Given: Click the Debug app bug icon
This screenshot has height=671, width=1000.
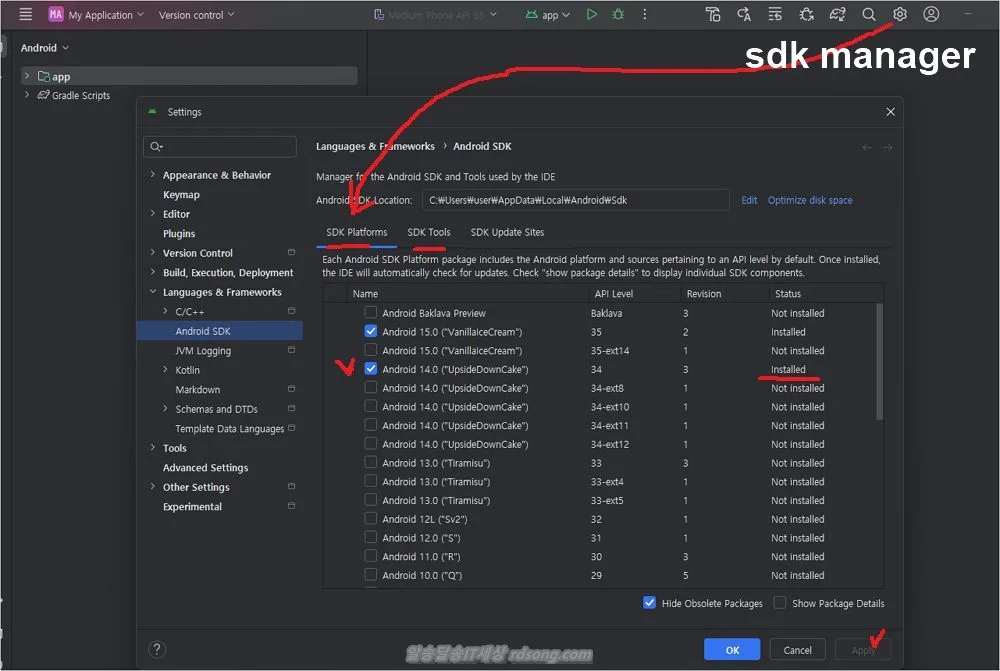Looking at the screenshot, I should click(618, 15).
